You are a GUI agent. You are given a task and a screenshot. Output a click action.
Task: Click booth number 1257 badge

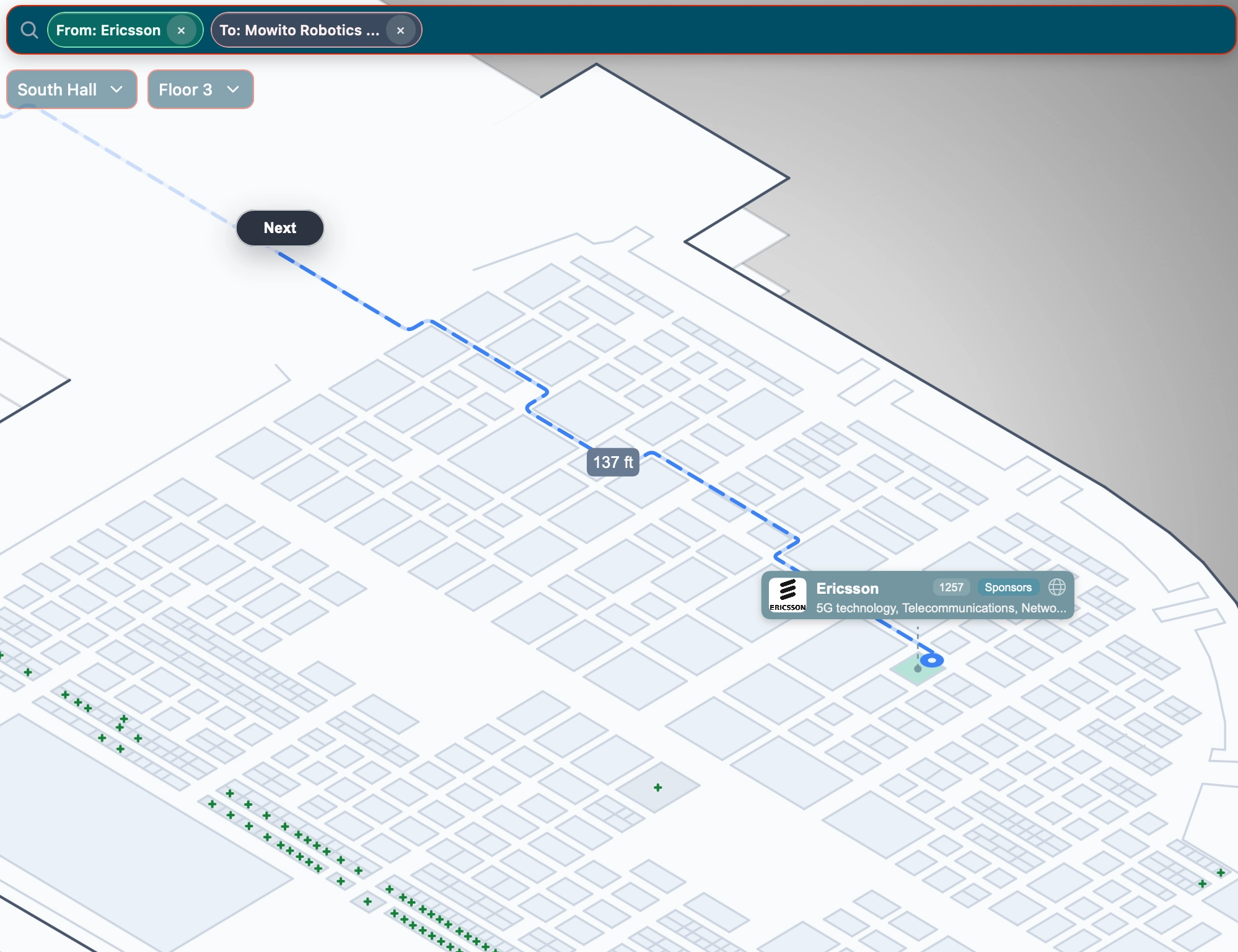[x=951, y=588]
